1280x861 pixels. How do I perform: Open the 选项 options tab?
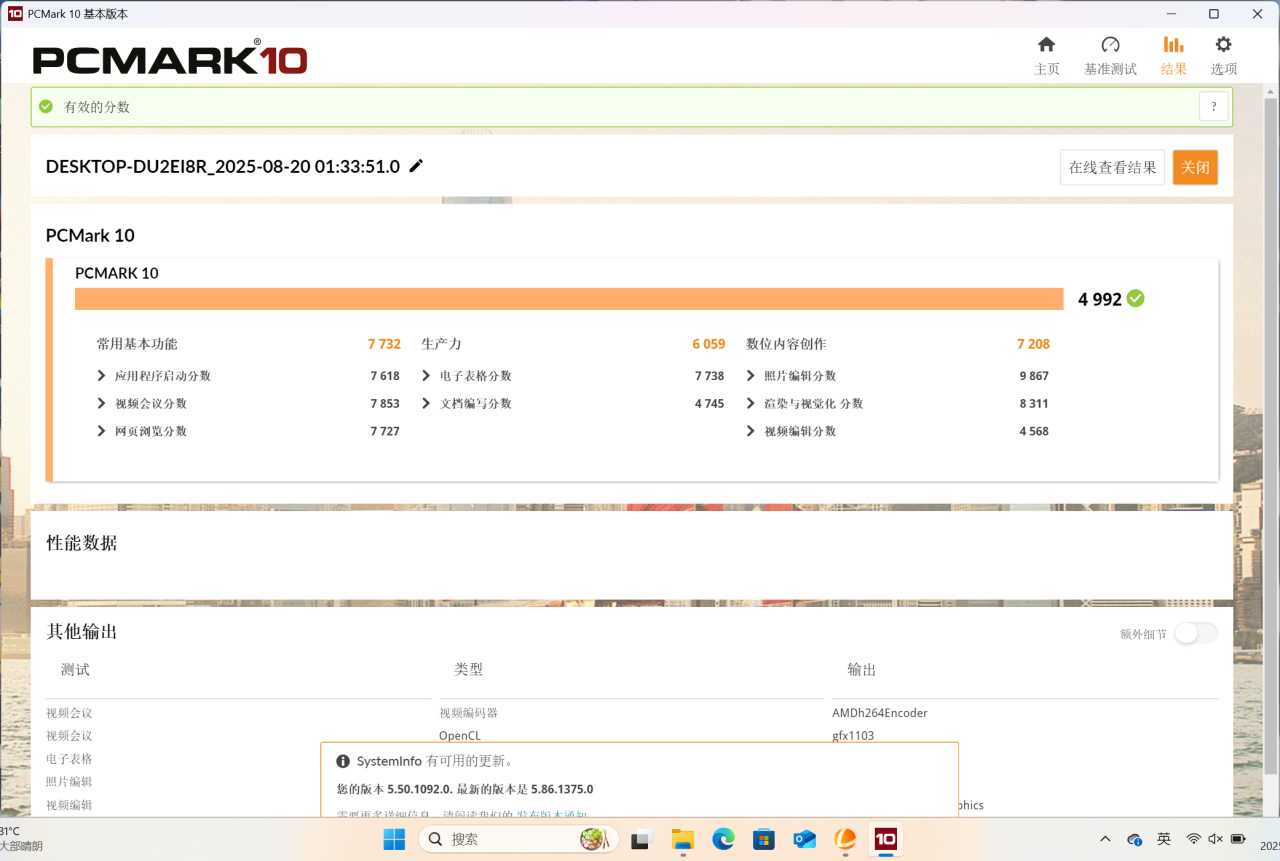(1224, 56)
